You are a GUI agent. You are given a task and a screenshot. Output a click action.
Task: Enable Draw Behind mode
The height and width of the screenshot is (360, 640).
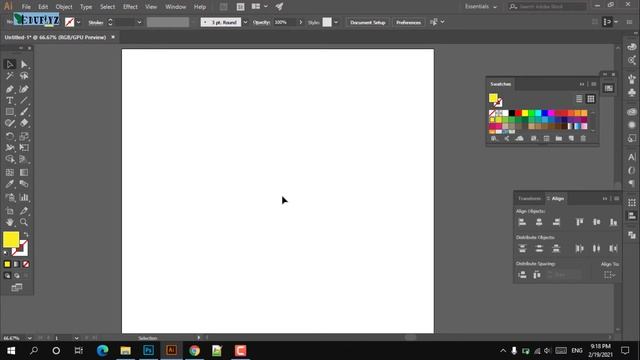[17, 276]
